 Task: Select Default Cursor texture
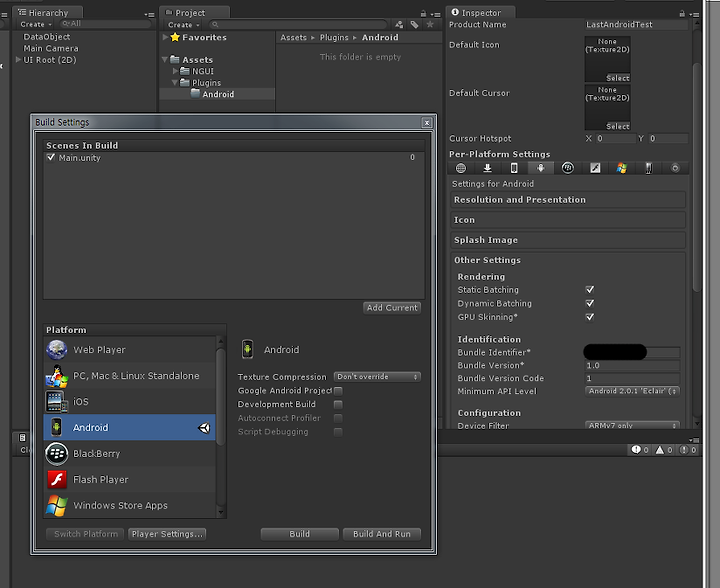(x=618, y=126)
